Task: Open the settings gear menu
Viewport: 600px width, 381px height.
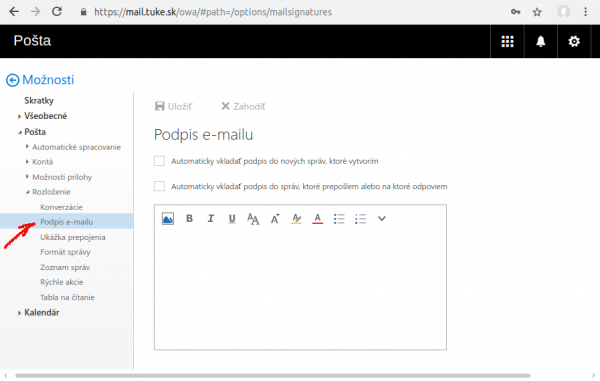Action: coord(574,41)
